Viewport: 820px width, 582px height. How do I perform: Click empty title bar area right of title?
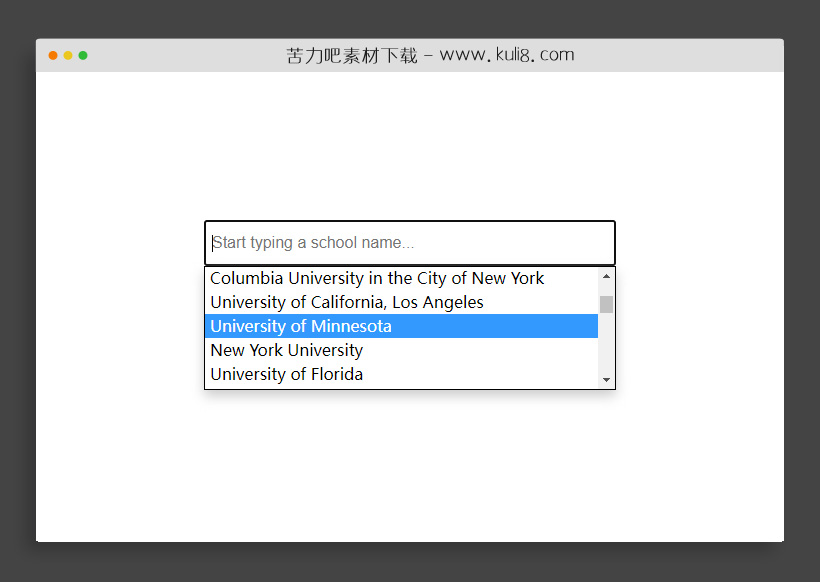pyautogui.click(x=680, y=56)
